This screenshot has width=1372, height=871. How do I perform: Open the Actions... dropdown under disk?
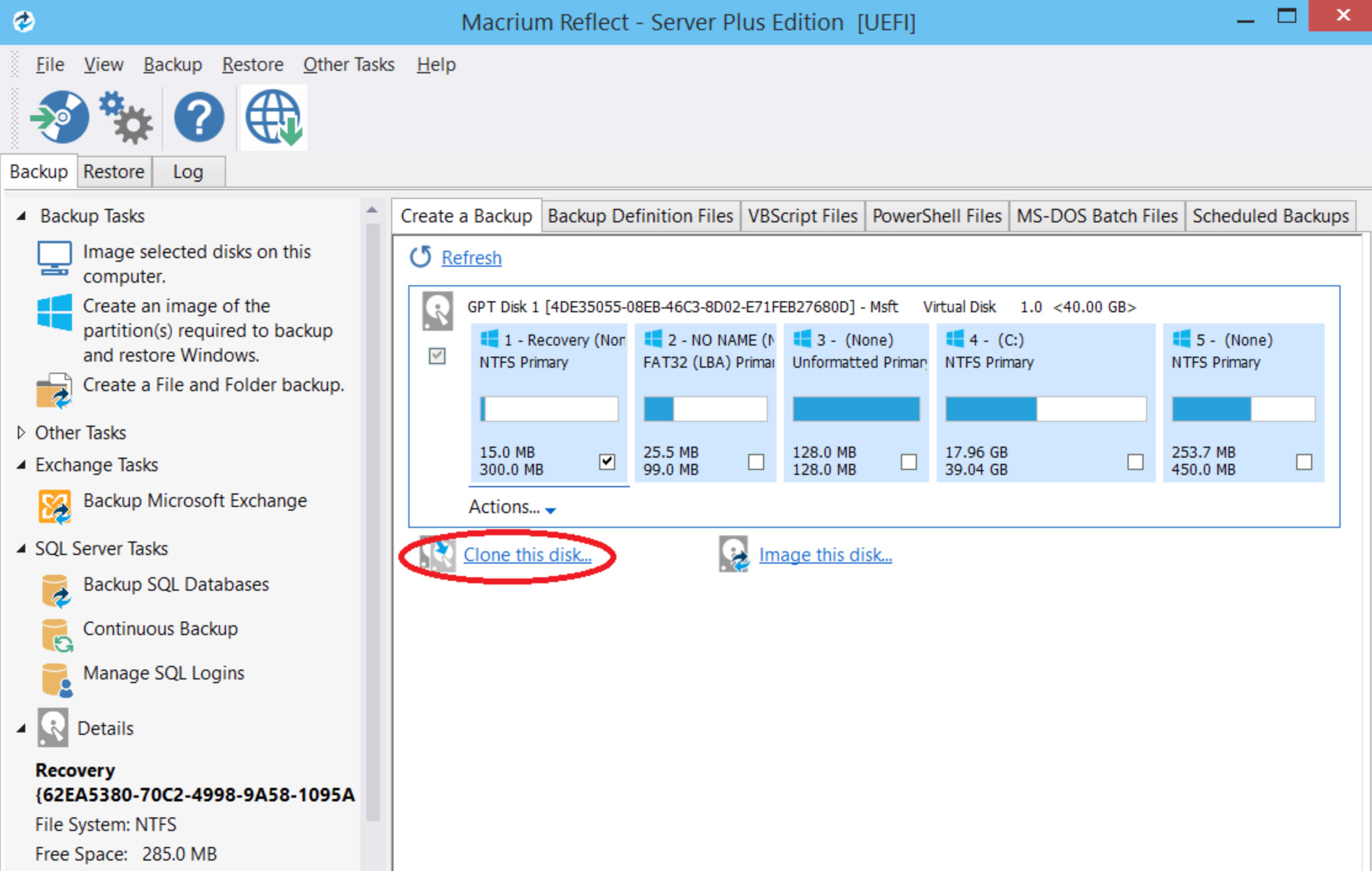tap(512, 507)
